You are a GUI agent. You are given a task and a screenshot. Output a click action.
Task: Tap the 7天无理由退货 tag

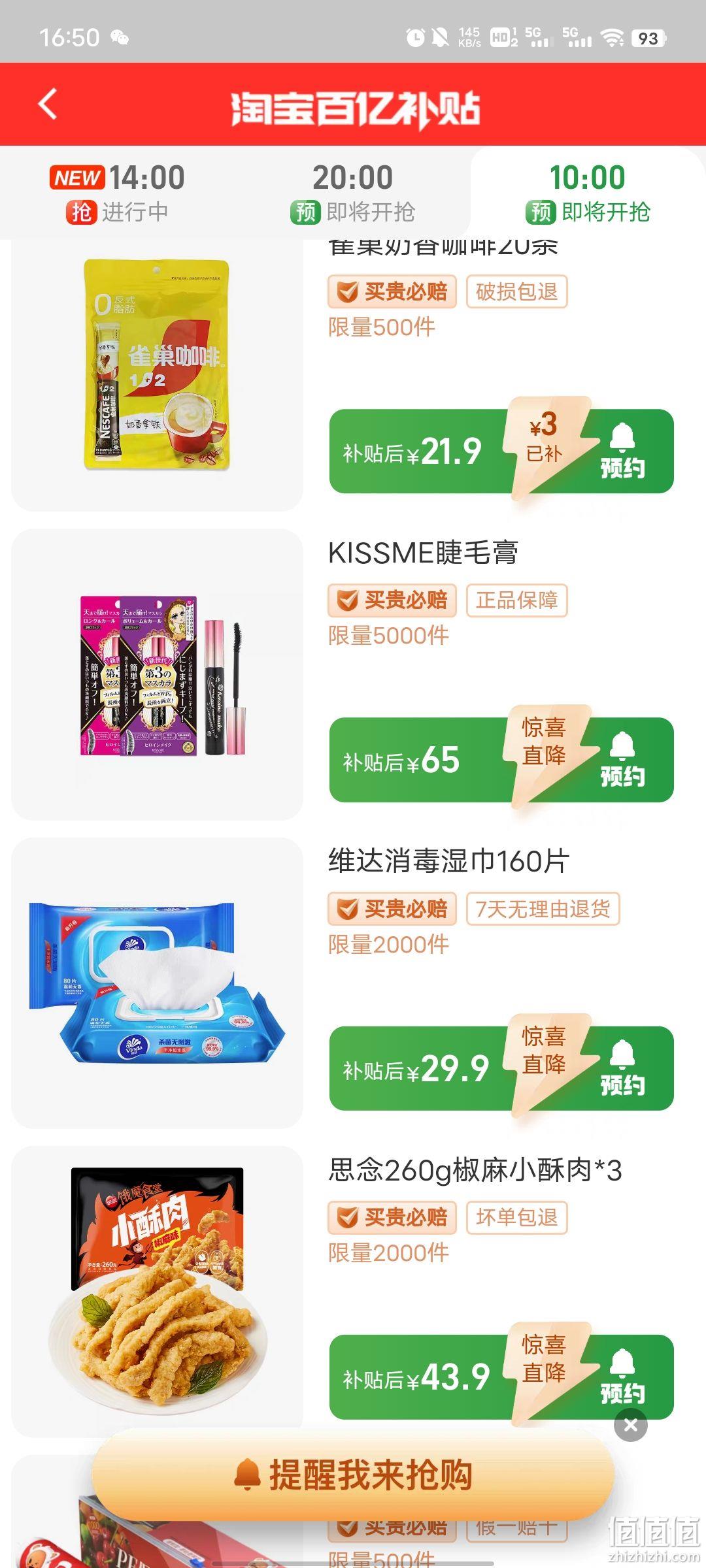tap(543, 909)
